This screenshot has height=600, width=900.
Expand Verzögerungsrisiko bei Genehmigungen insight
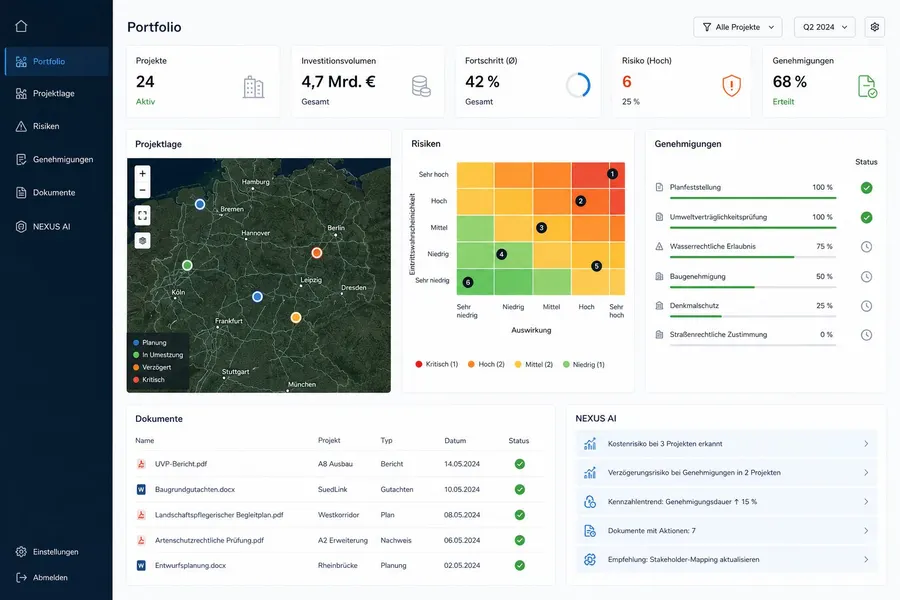click(x=726, y=473)
